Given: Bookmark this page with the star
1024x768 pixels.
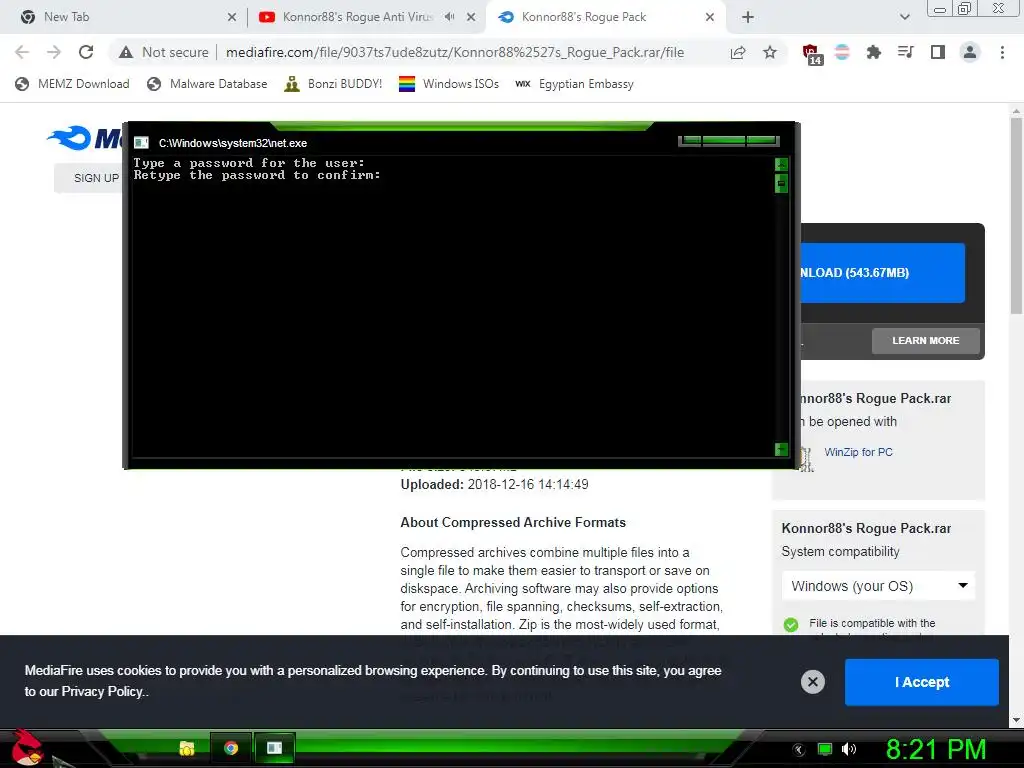Looking at the screenshot, I should [x=770, y=52].
